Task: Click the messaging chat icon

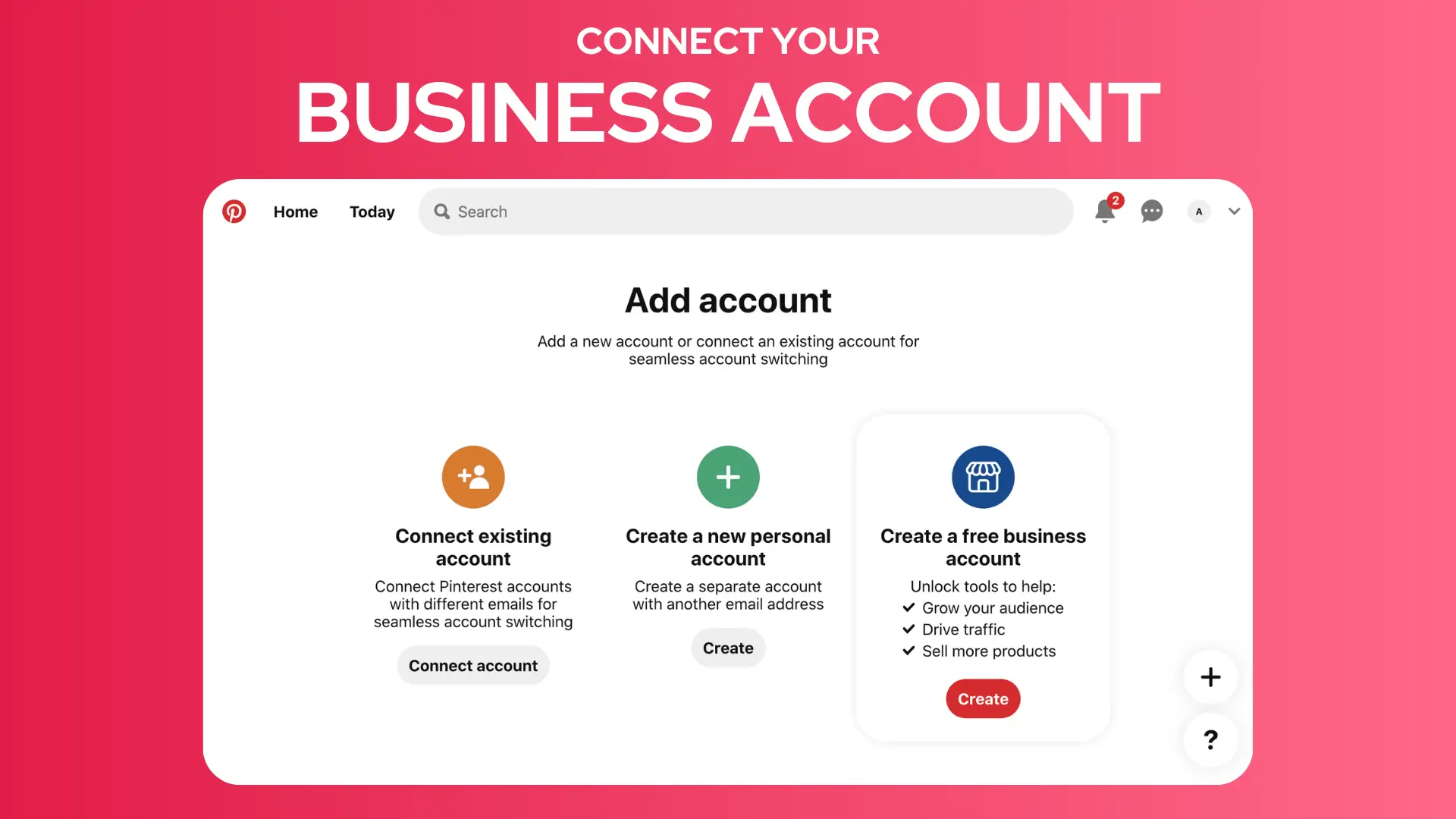Action: (x=1151, y=211)
